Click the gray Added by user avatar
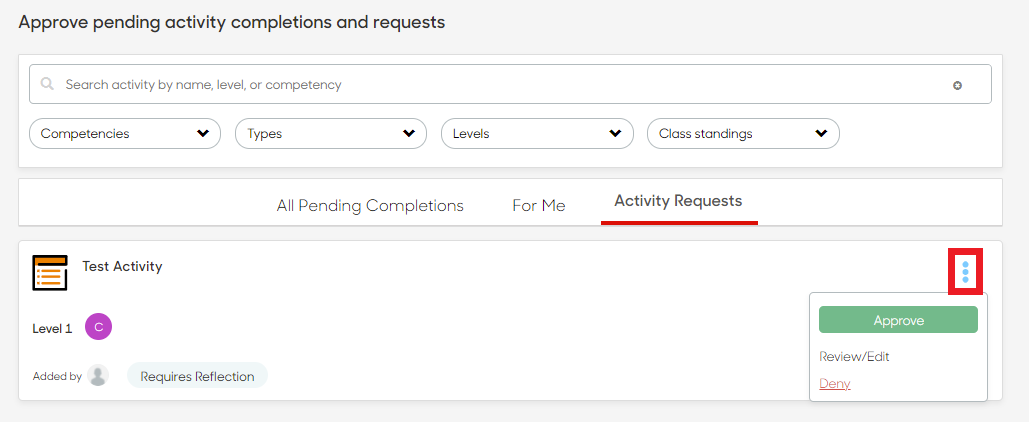Image resolution: width=1029 pixels, height=422 pixels. click(x=98, y=375)
